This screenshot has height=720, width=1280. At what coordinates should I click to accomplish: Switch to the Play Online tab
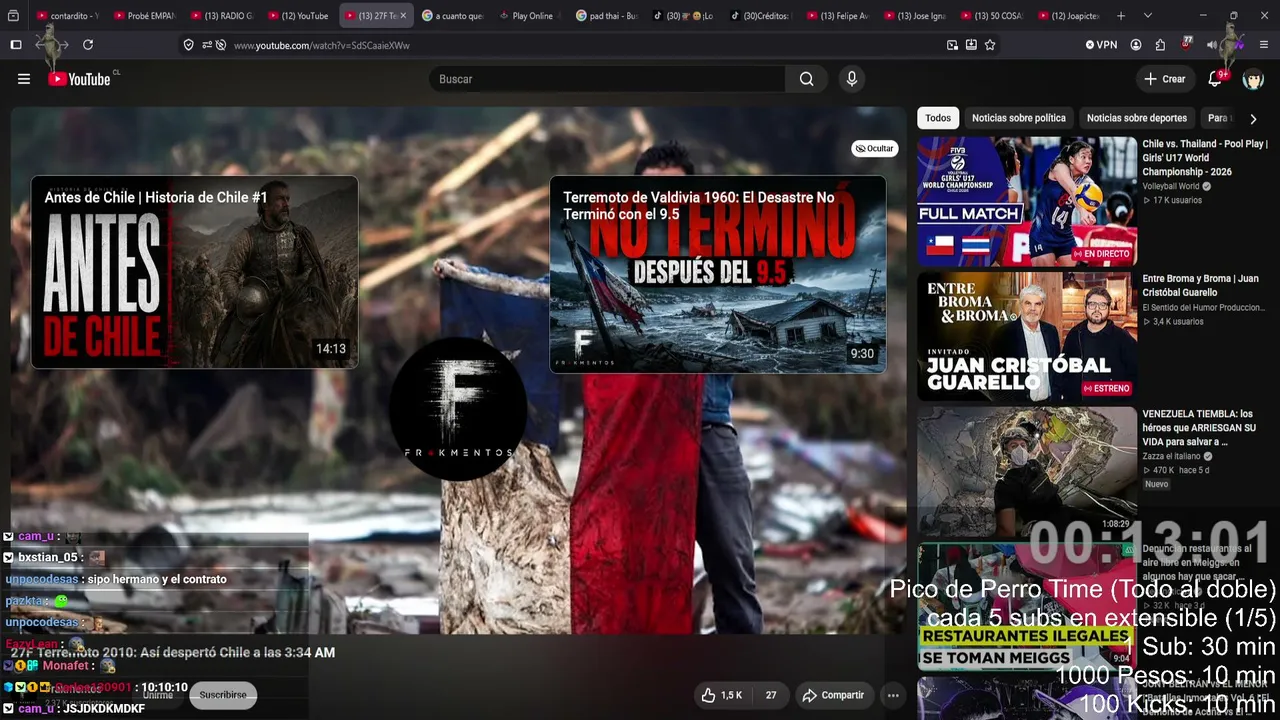tap(530, 16)
